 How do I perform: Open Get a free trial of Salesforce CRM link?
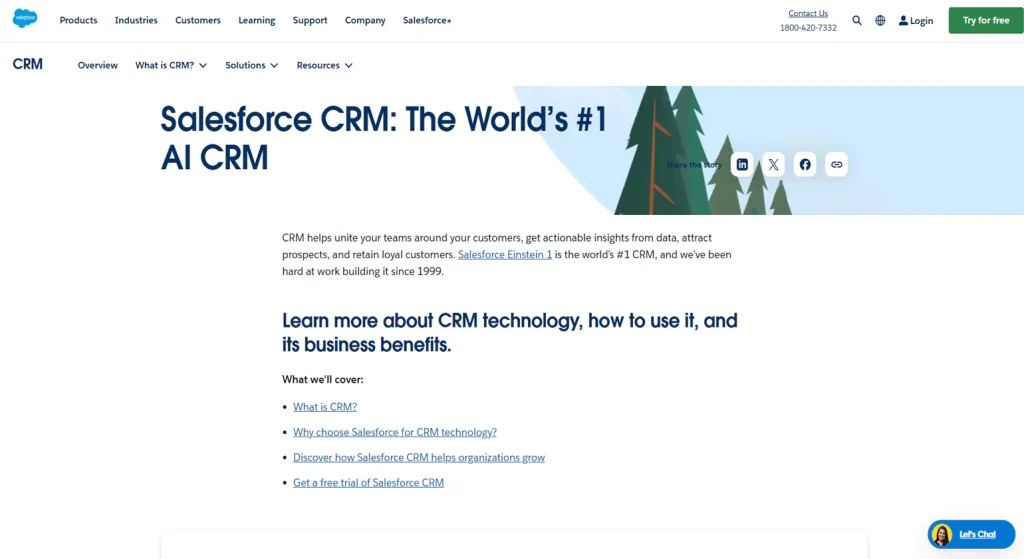[x=368, y=483]
